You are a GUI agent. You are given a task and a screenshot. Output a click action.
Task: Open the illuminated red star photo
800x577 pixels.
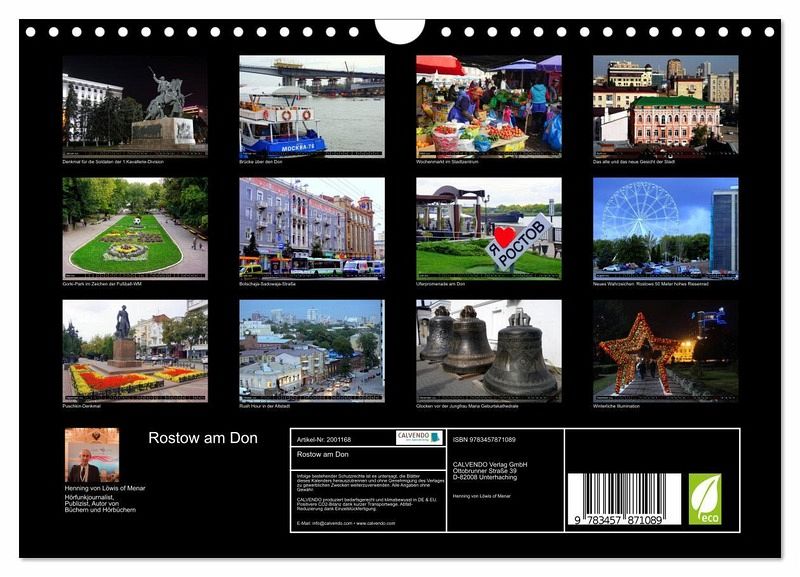click(x=665, y=351)
